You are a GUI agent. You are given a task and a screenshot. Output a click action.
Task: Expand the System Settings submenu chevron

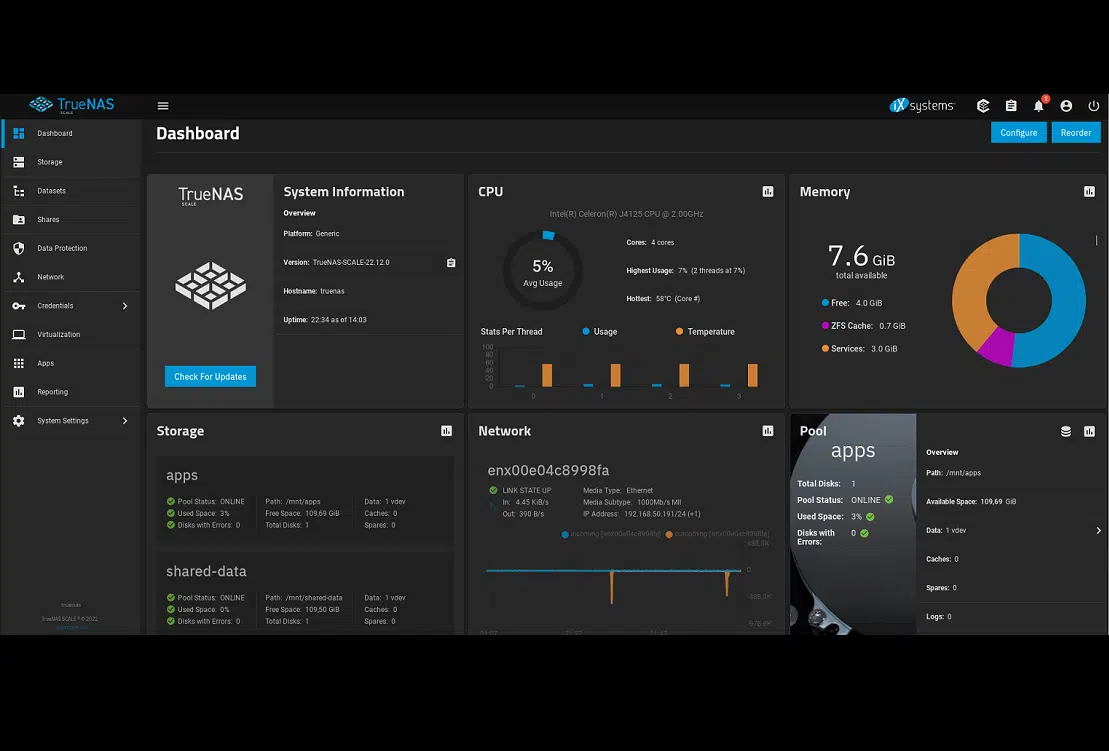124,421
